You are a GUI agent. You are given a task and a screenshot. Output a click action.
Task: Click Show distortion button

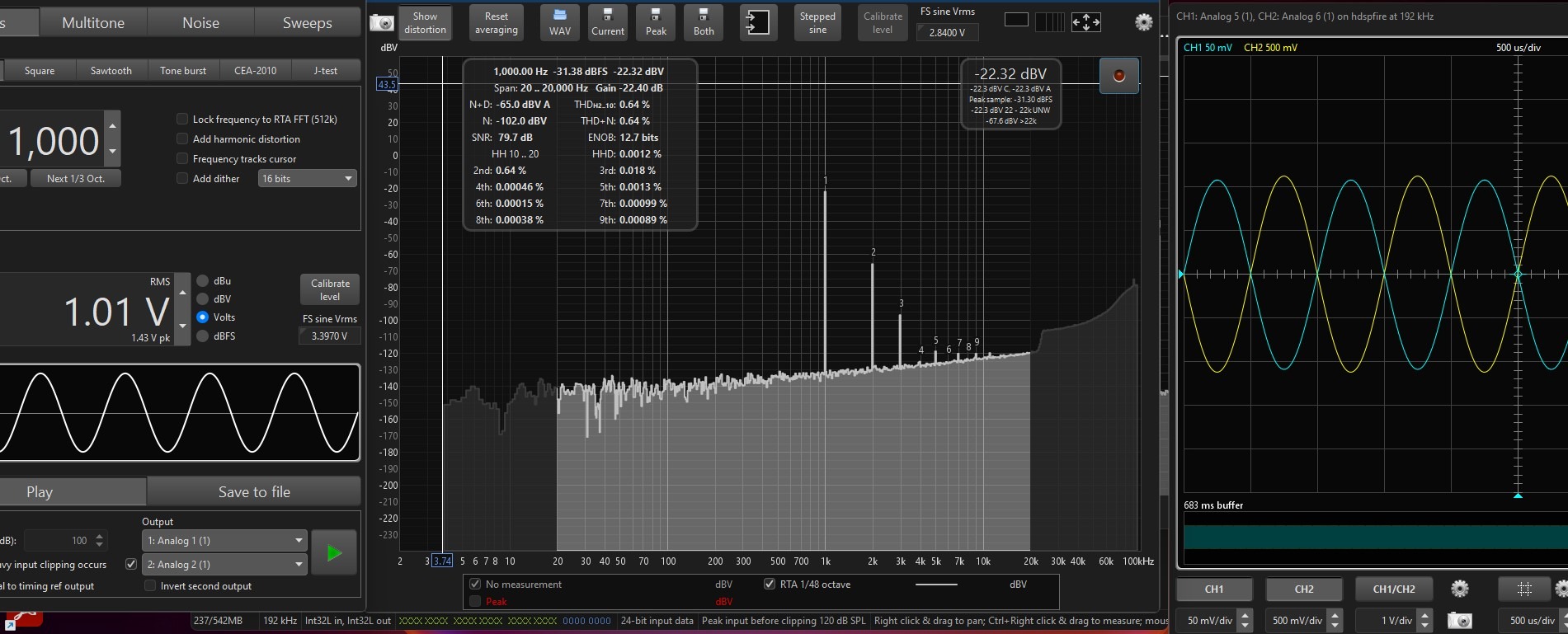pyautogui.click(x=425, y=23)
